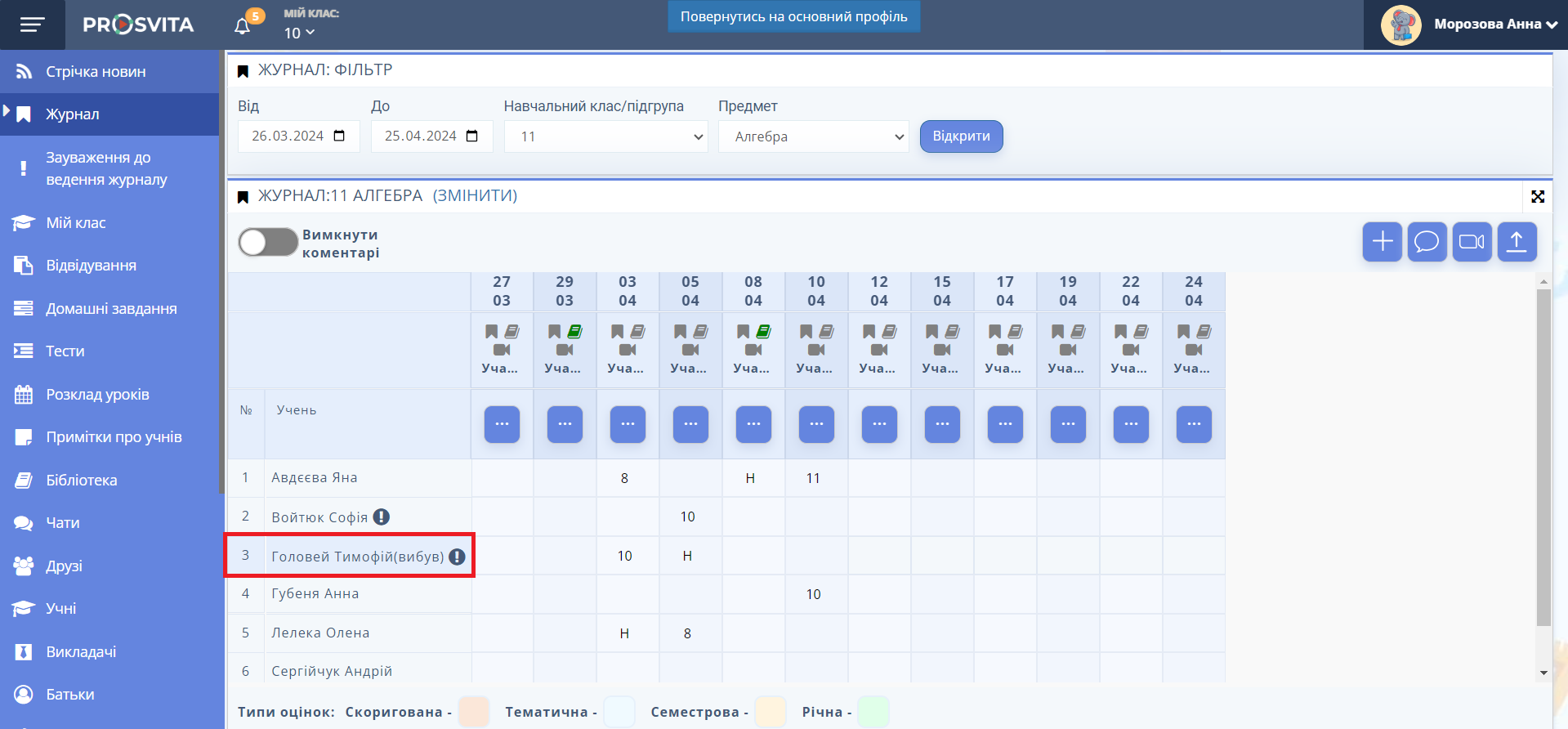Open Домашні завдання in the sidebar
Screen dimensions: 1568x729
click(x=111, y=308)
